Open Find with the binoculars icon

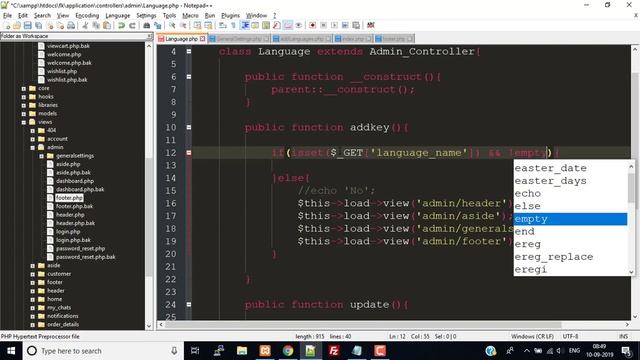pyautogui.click(x=147, y=25)
